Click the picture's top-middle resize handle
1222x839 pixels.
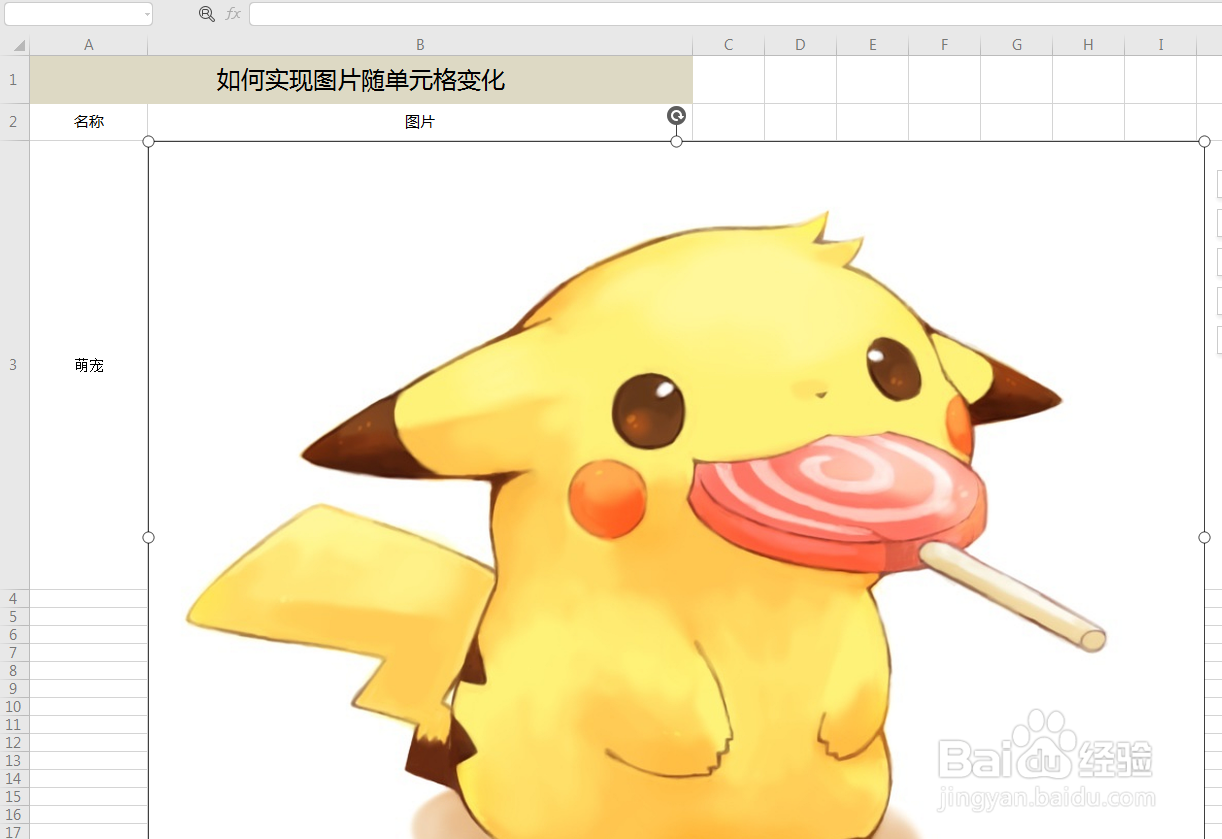pos(676,141)
